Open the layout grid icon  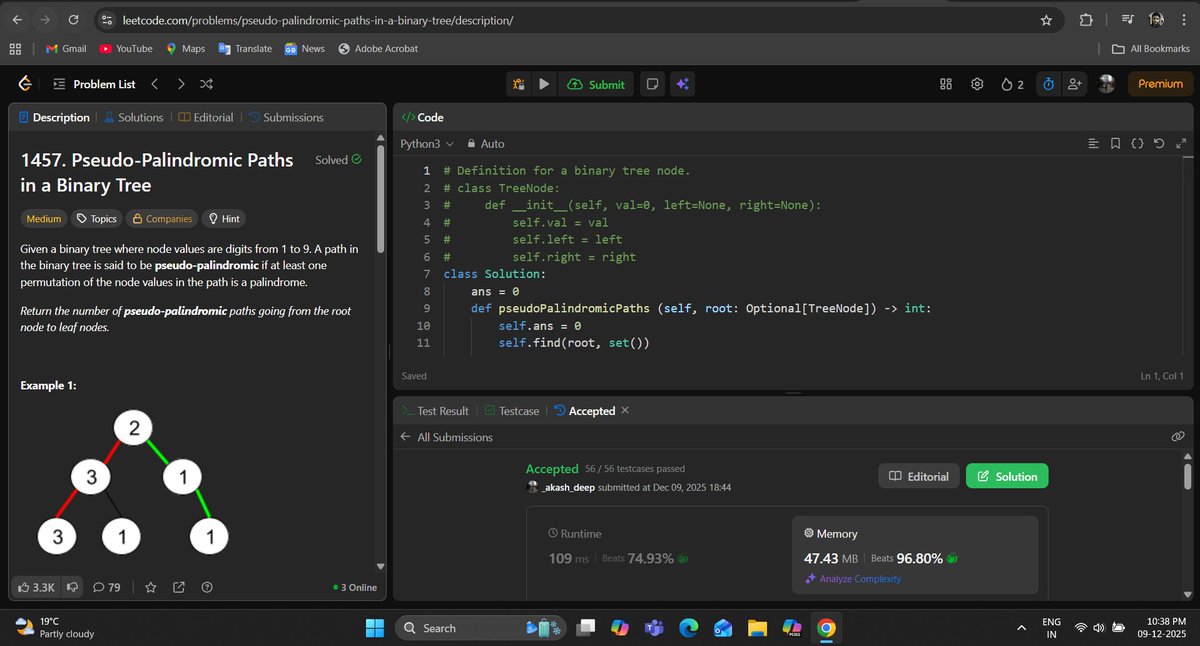946,85
